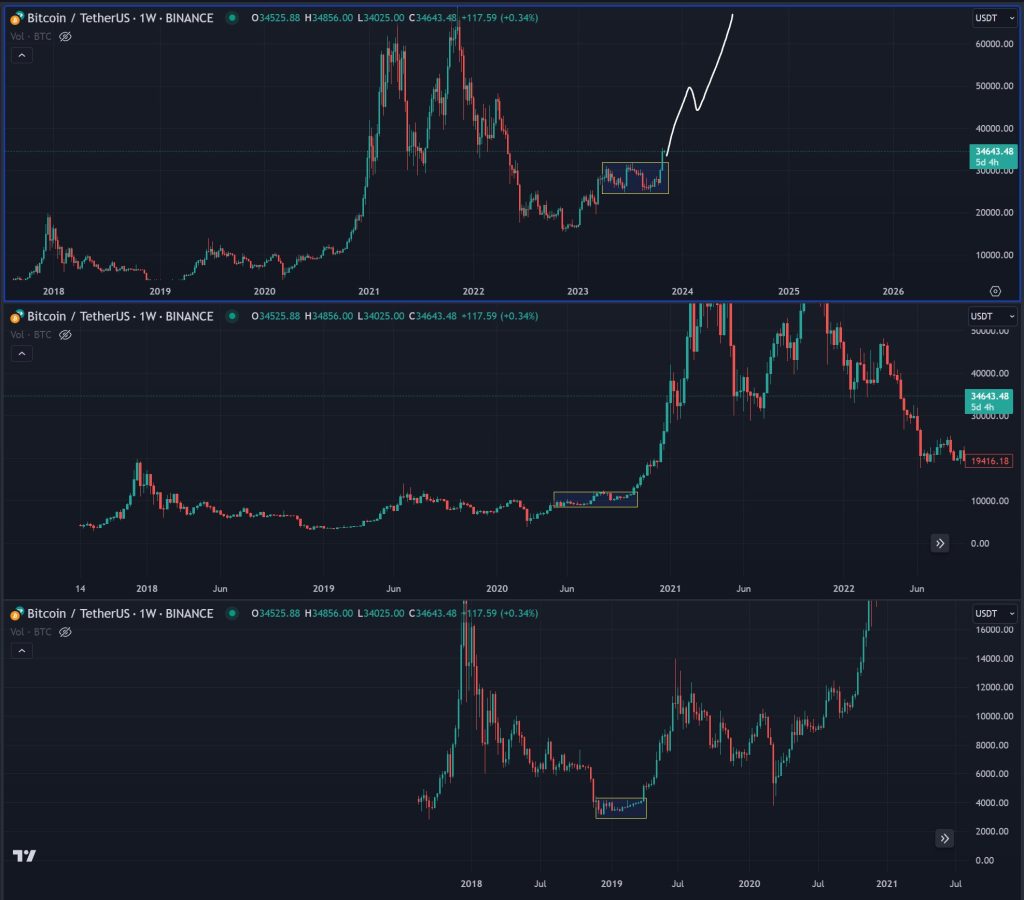The image size is (1024, 900).
Task: Collapse the legend using the chevron on middle chart
Action: pyautogui.click(x=21, y=353)
